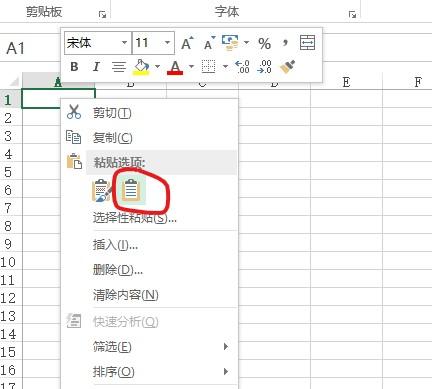The height and width of the screenshot is (389, 432).
Task: Click 快速分析(Q) menu entry
Action: coord(150,322)
